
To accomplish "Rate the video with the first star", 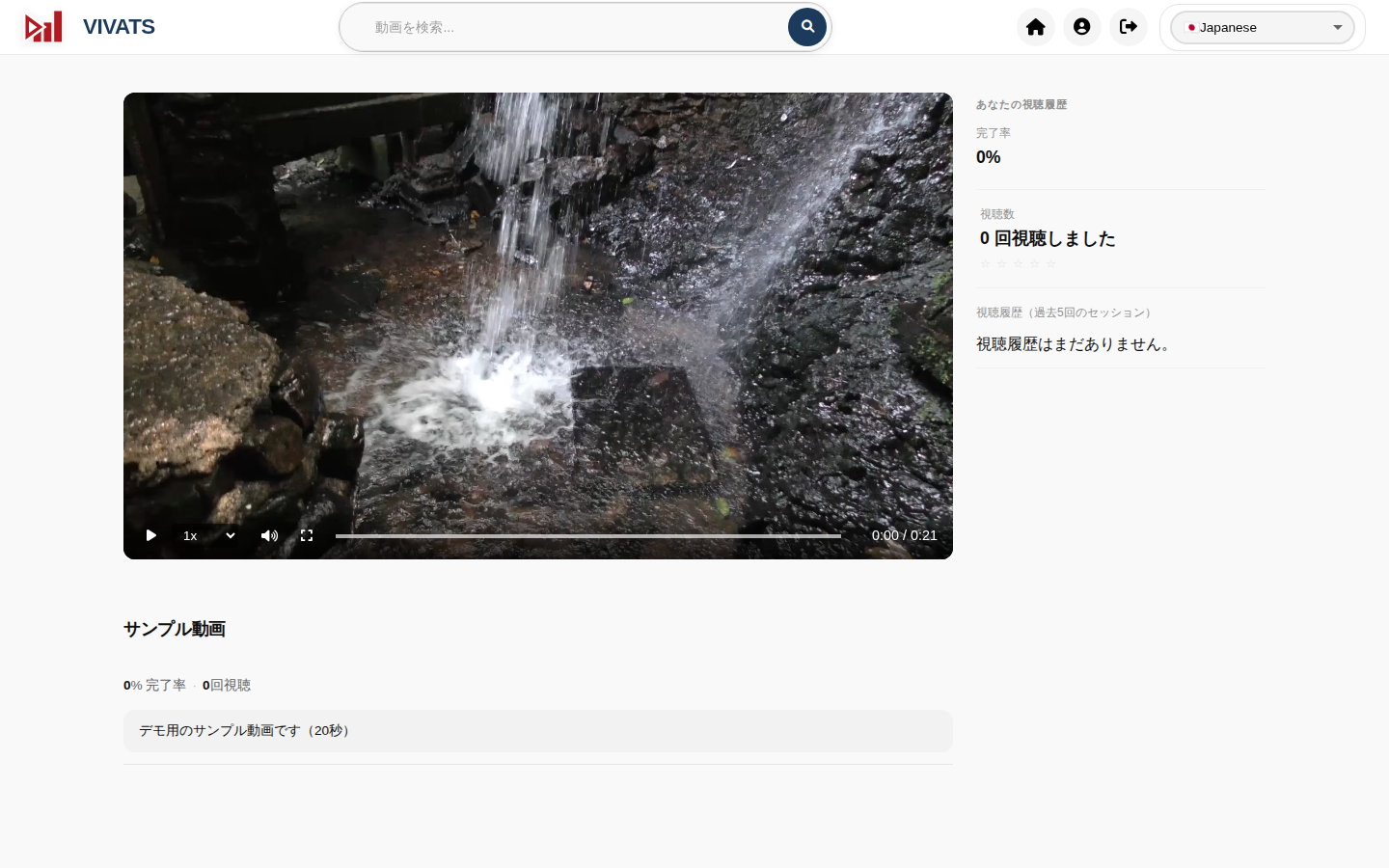I will [x=985, y=264].
